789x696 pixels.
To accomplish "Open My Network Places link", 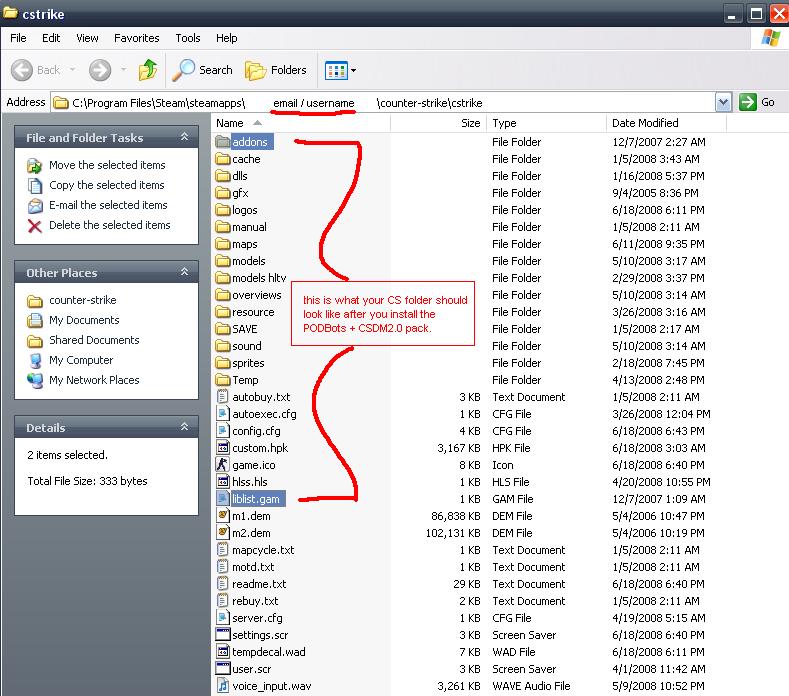I will [94, 380].
